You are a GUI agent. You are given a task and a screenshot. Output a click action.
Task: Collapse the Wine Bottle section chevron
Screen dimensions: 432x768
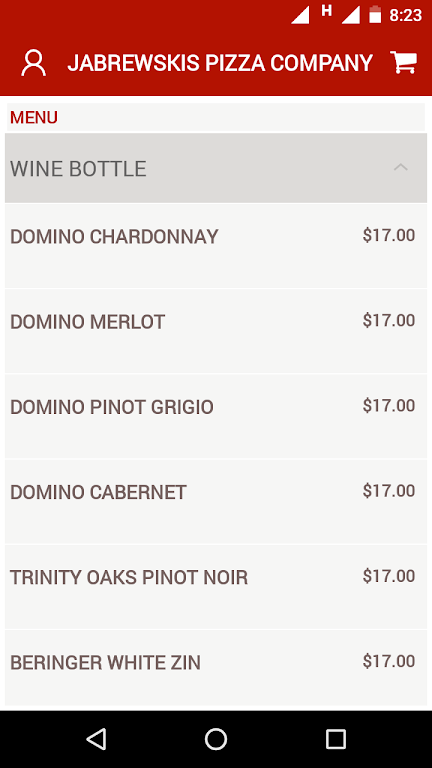(x=401, y=168)
